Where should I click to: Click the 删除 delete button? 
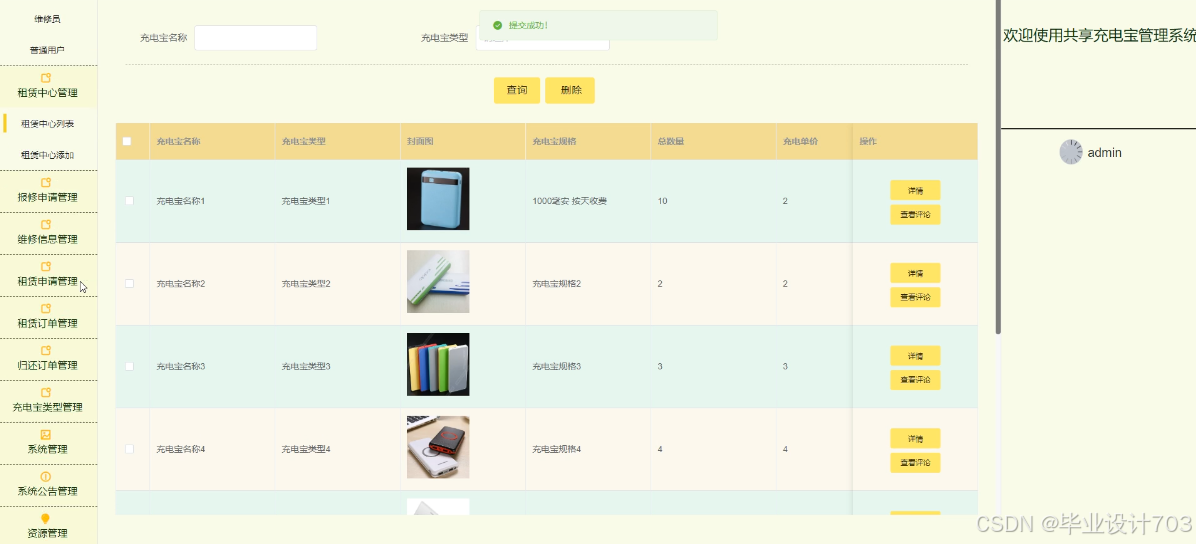(570, 90)
